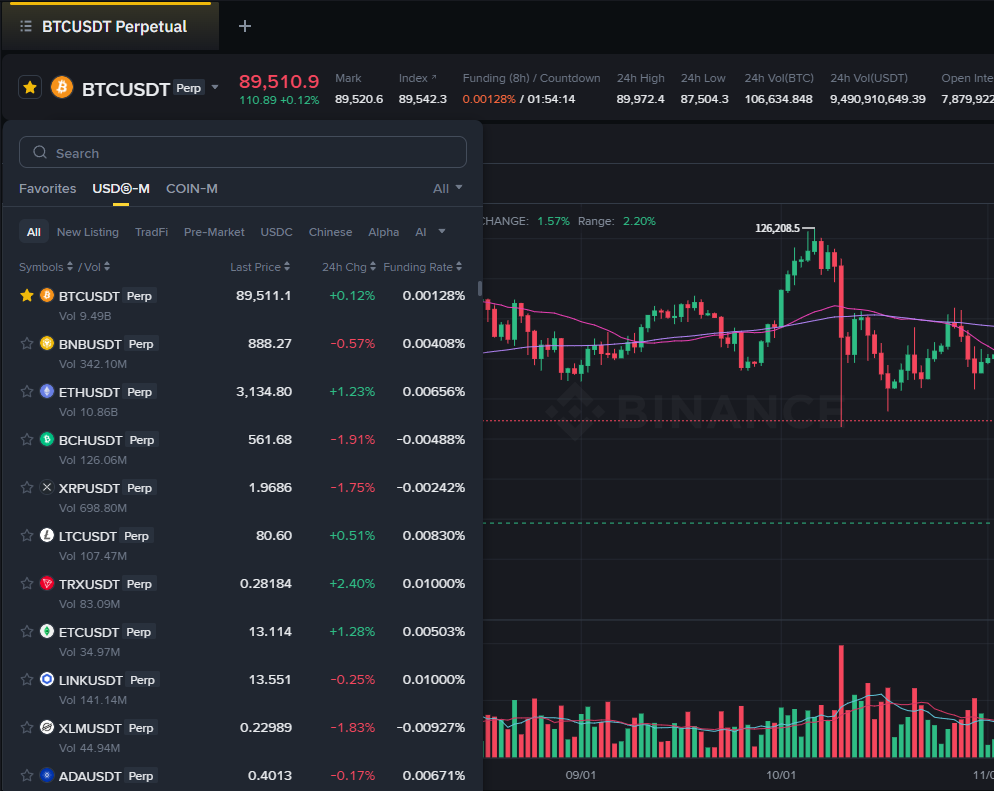
Task: Toggle the favorite star in the BTCUSDT header
Action: pos(30,87)
